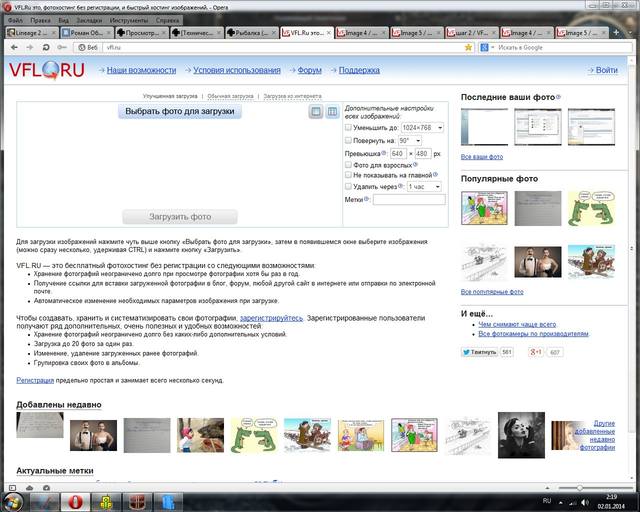Screen dimensions: 640x512
Task: Open the black-and-white woman portrait in Добавлены недавно
Action: [x=521, y=435]
